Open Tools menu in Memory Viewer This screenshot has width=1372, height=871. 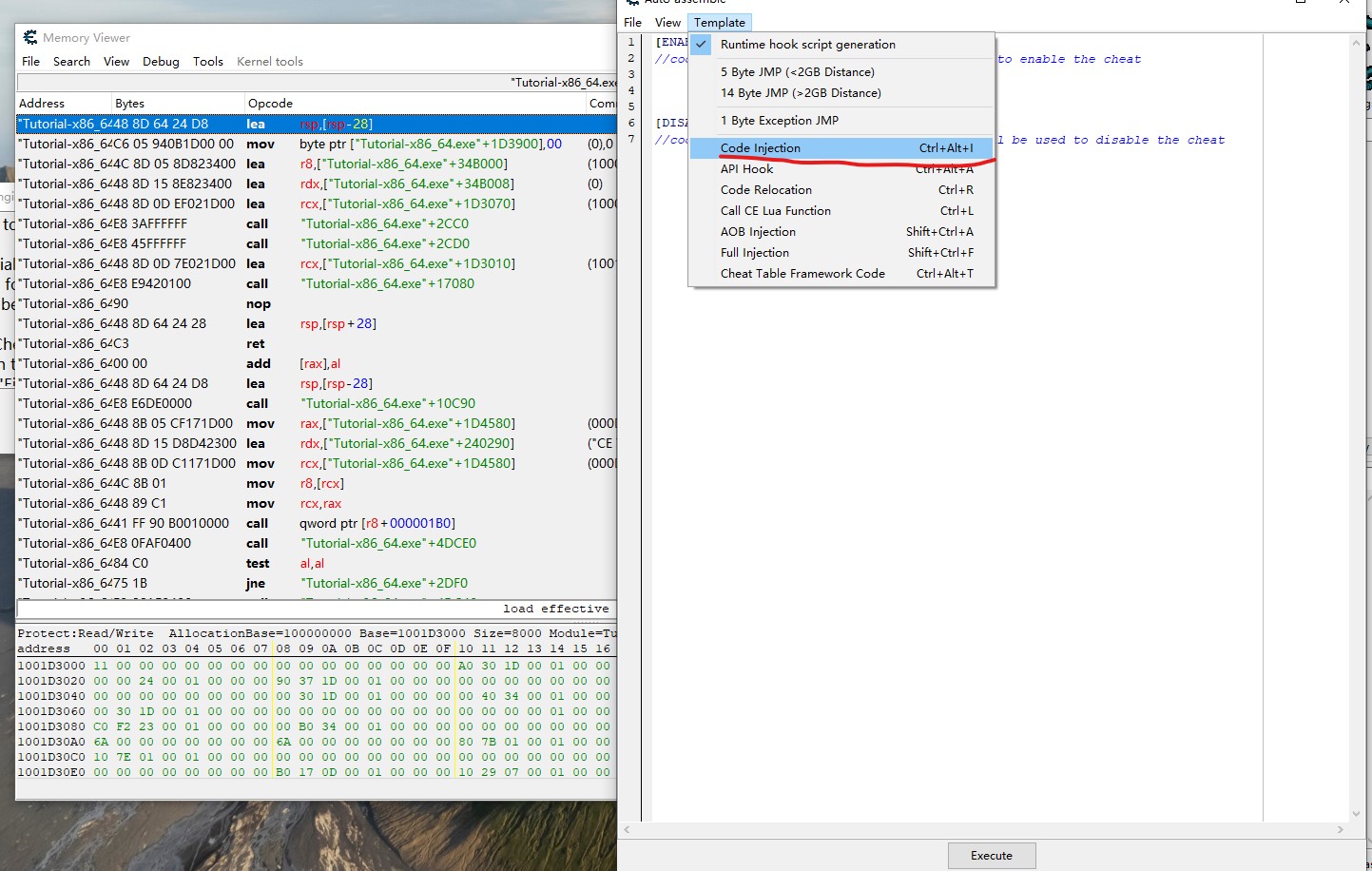click(208, 62)
